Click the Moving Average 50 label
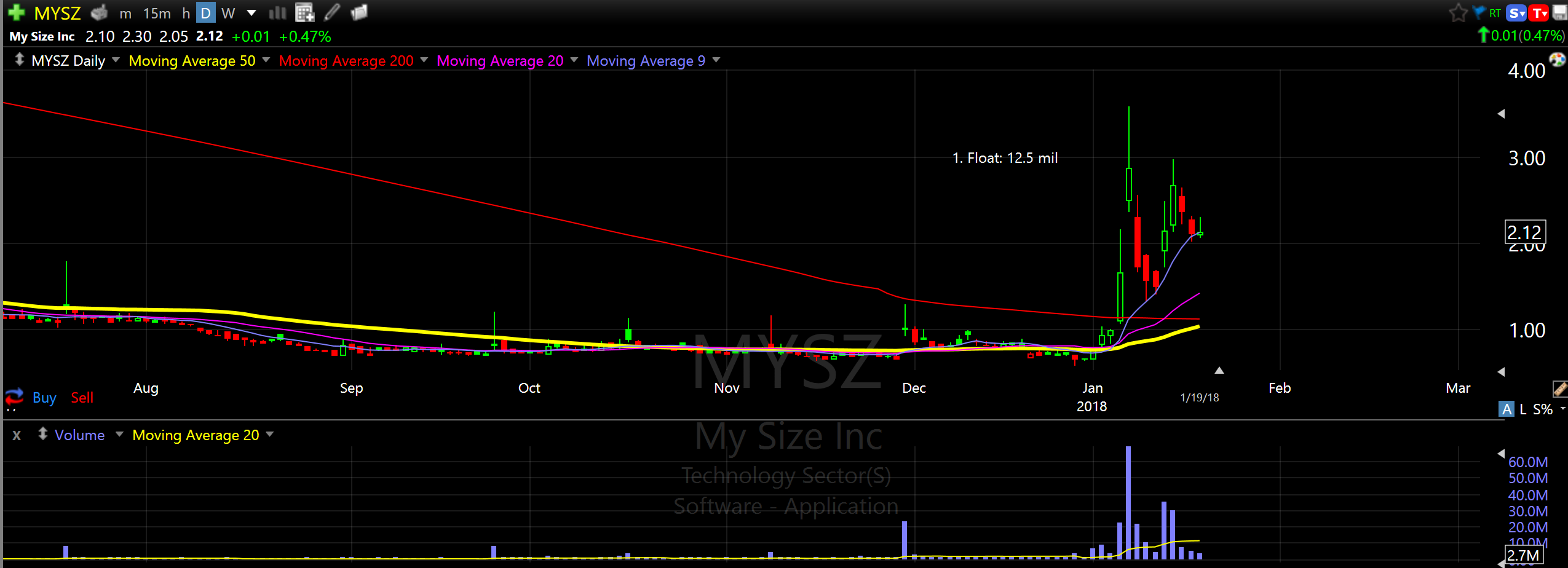Image resolution: width=1568 pixels, height=568 pixels. tap(192, 61)
